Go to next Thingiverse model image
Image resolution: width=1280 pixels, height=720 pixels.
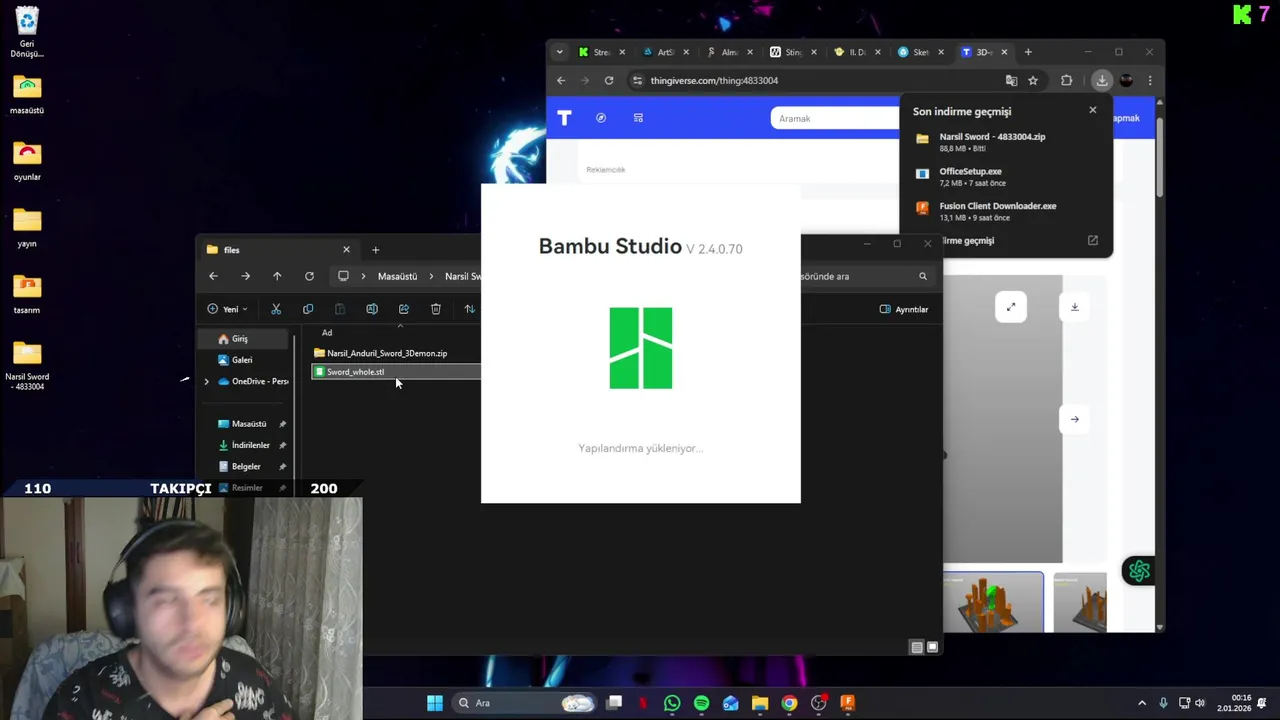1075,419
